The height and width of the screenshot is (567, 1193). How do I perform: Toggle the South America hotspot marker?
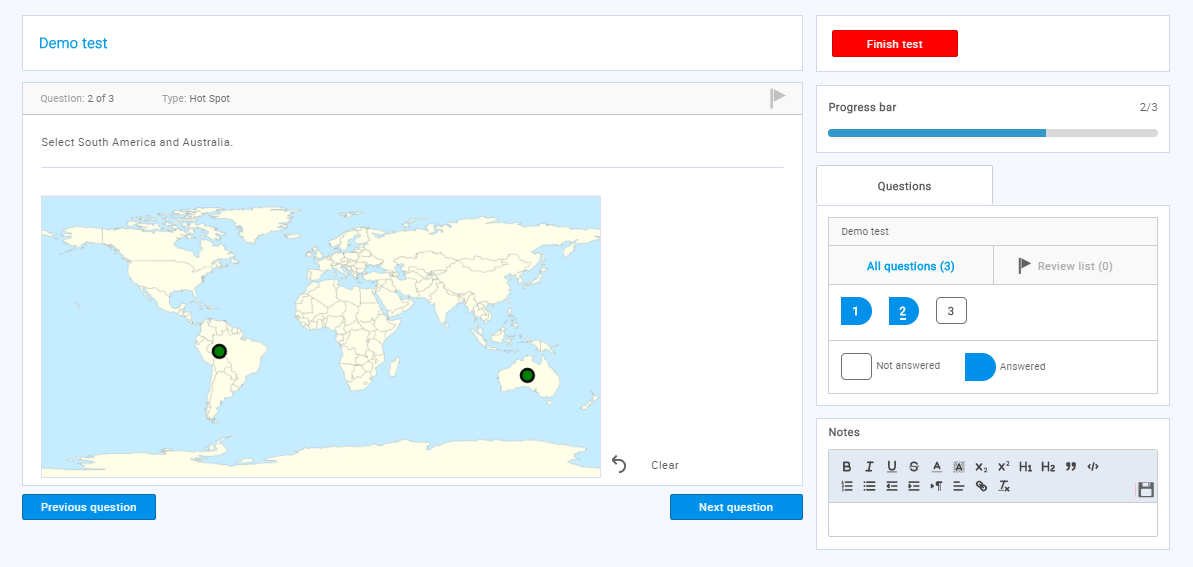219,351
